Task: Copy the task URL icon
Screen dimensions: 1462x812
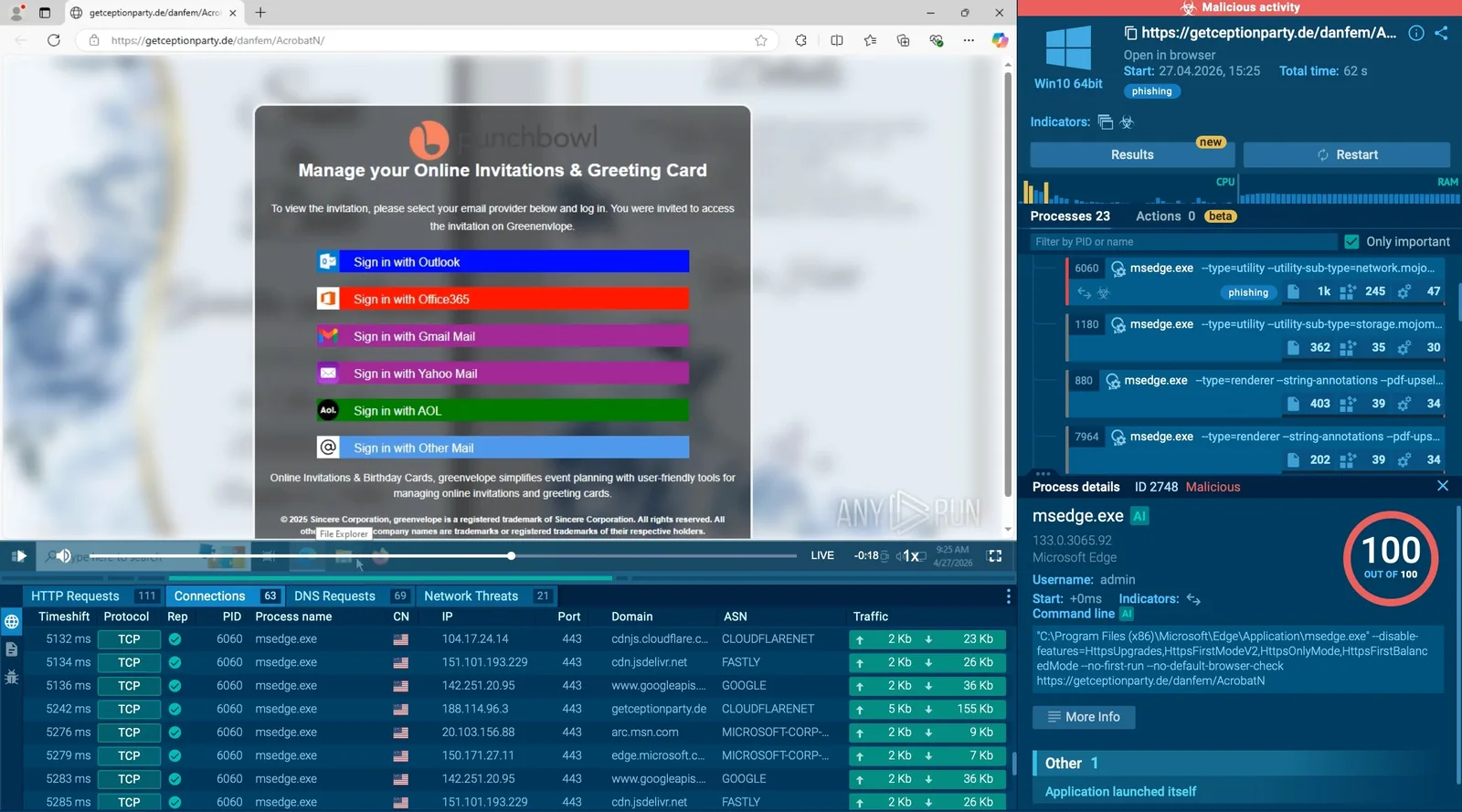Action: coord(1130,33)
